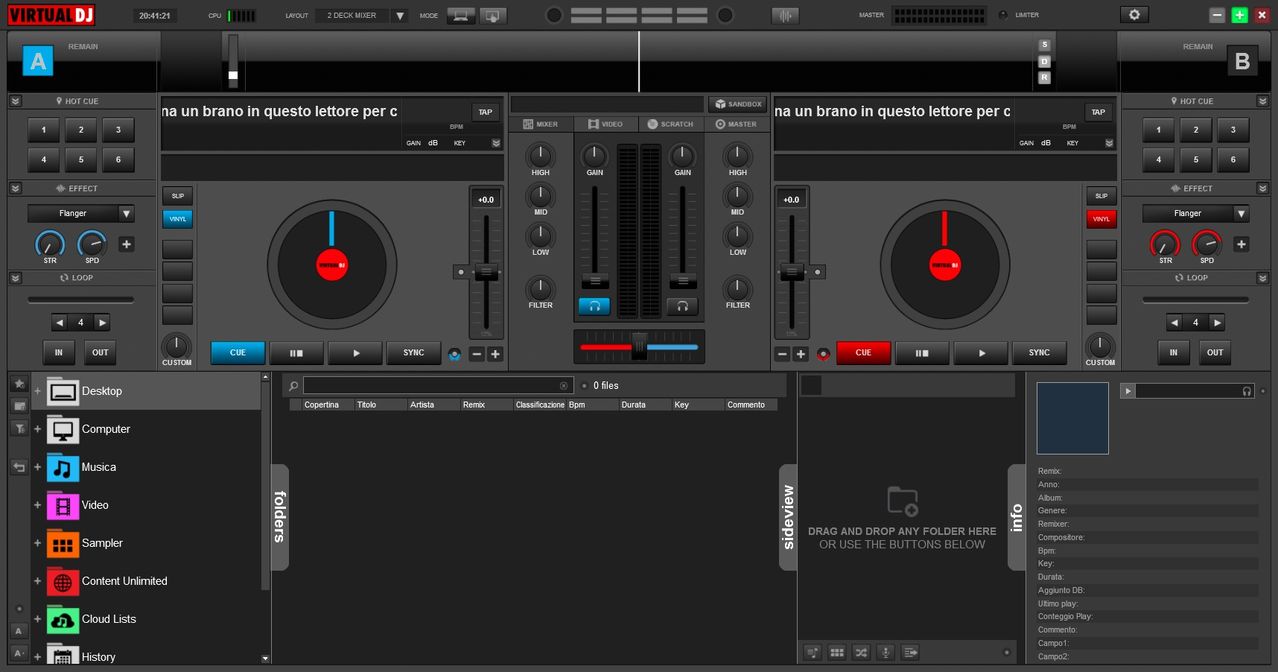Switch to the SCRATCH tab
The width and height of the screenshot is (1278, 672).
[671, 124]
